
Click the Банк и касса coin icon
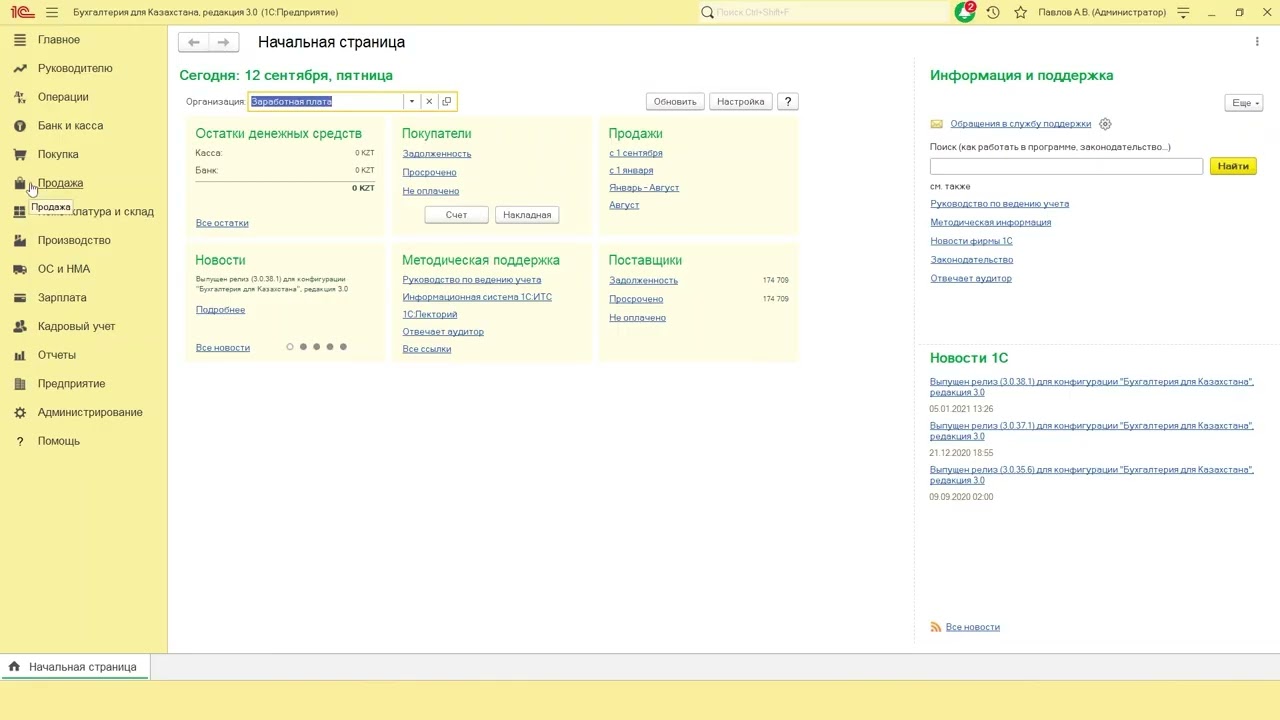(19, 126)
